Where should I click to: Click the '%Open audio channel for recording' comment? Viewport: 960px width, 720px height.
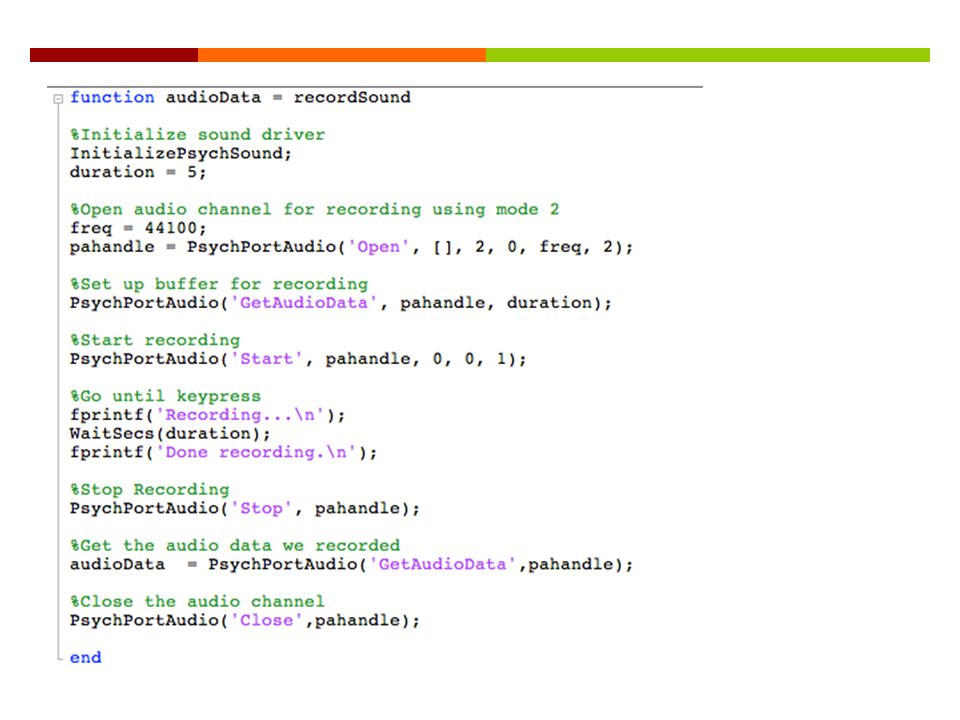314,209
